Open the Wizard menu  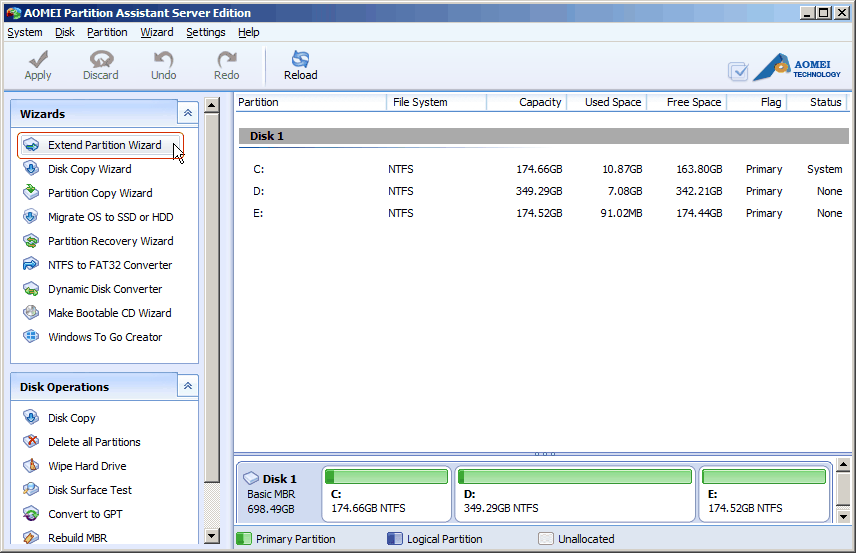157,32
